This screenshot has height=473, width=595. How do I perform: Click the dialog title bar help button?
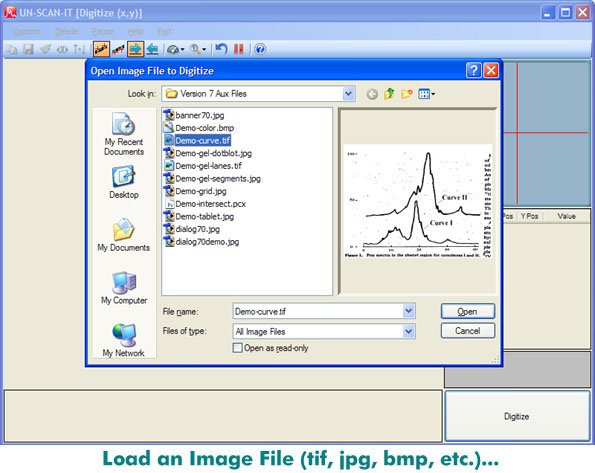[x=474, y=70]
